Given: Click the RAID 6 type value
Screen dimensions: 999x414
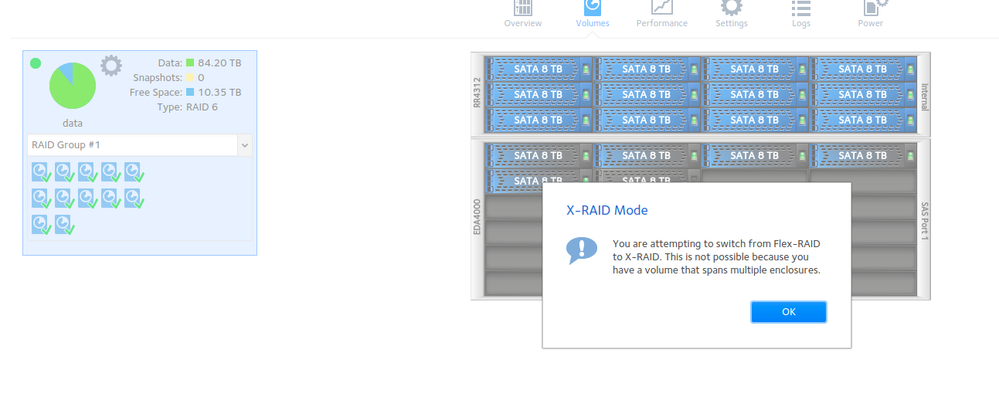Looking at the screenshot, I should point(202,107).
